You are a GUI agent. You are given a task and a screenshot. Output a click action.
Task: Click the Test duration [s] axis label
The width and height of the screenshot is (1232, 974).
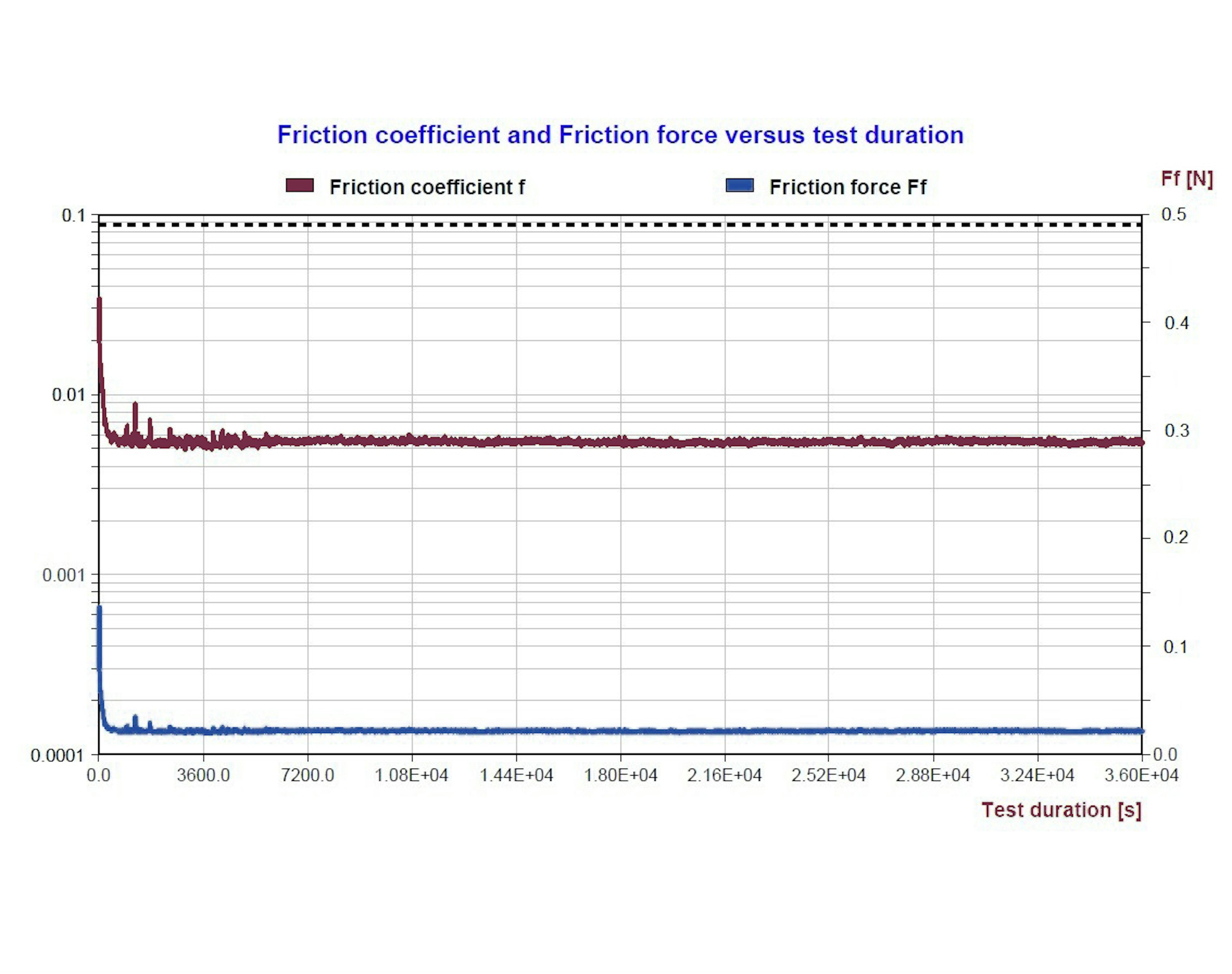tap(1061, 810)
